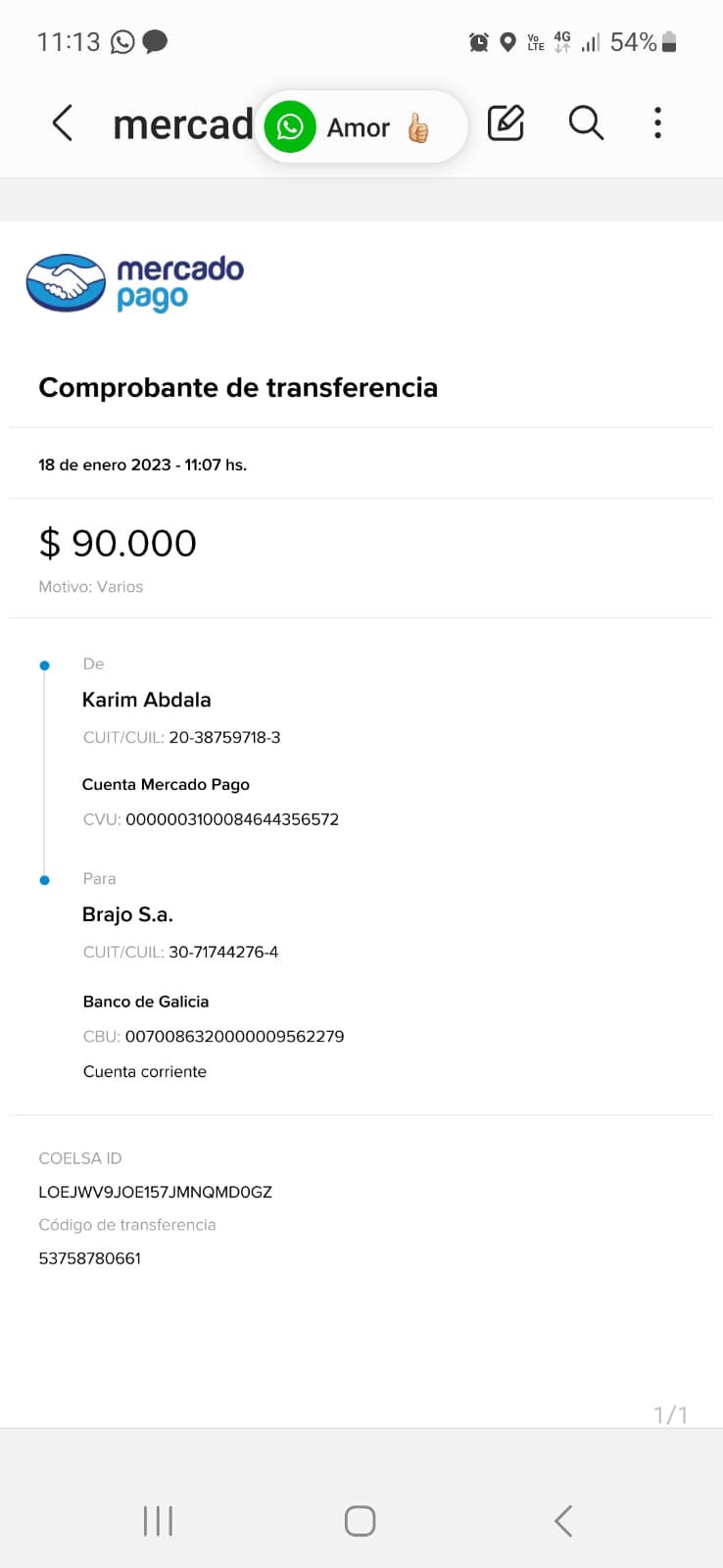Tap the transfer code 53758780661
The image size is (723, 1568).
coord(90,1258)
